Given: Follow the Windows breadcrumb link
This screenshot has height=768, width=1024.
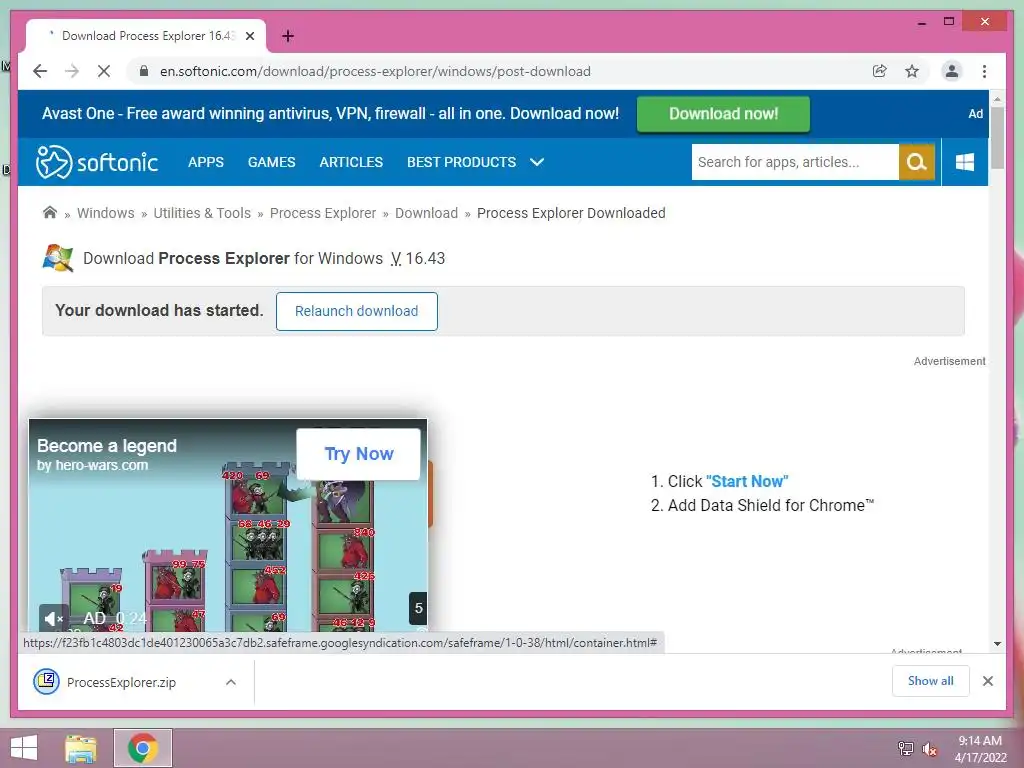Looking at the screenshot, I should pos(106,213).
